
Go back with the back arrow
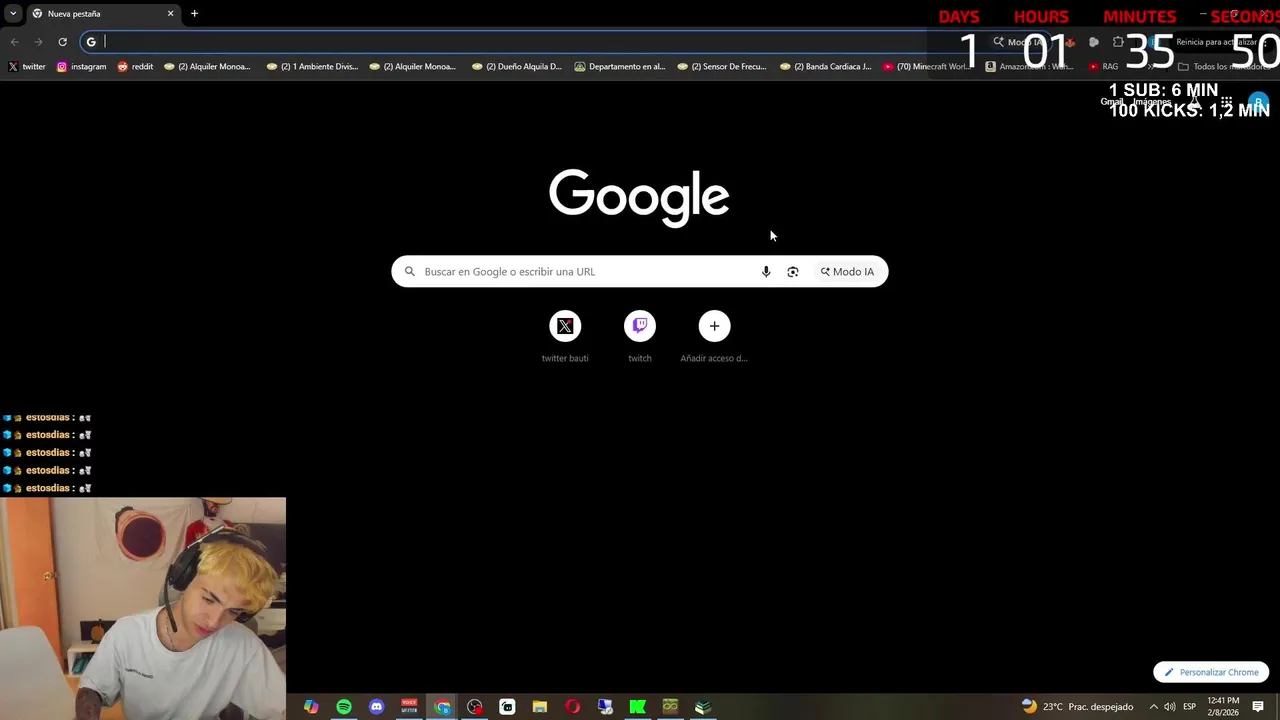(14, 42)
